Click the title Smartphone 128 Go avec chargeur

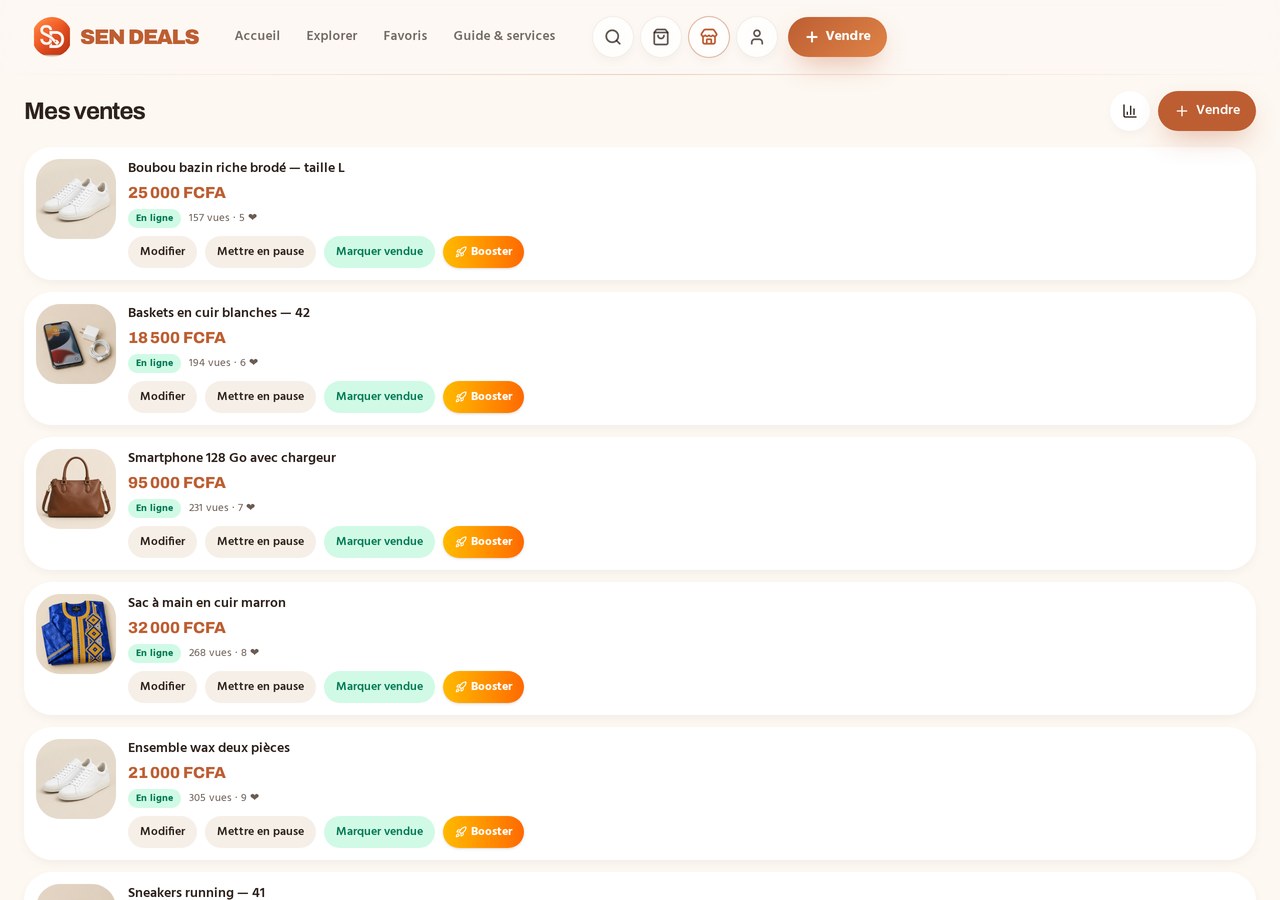coord(232,458)
